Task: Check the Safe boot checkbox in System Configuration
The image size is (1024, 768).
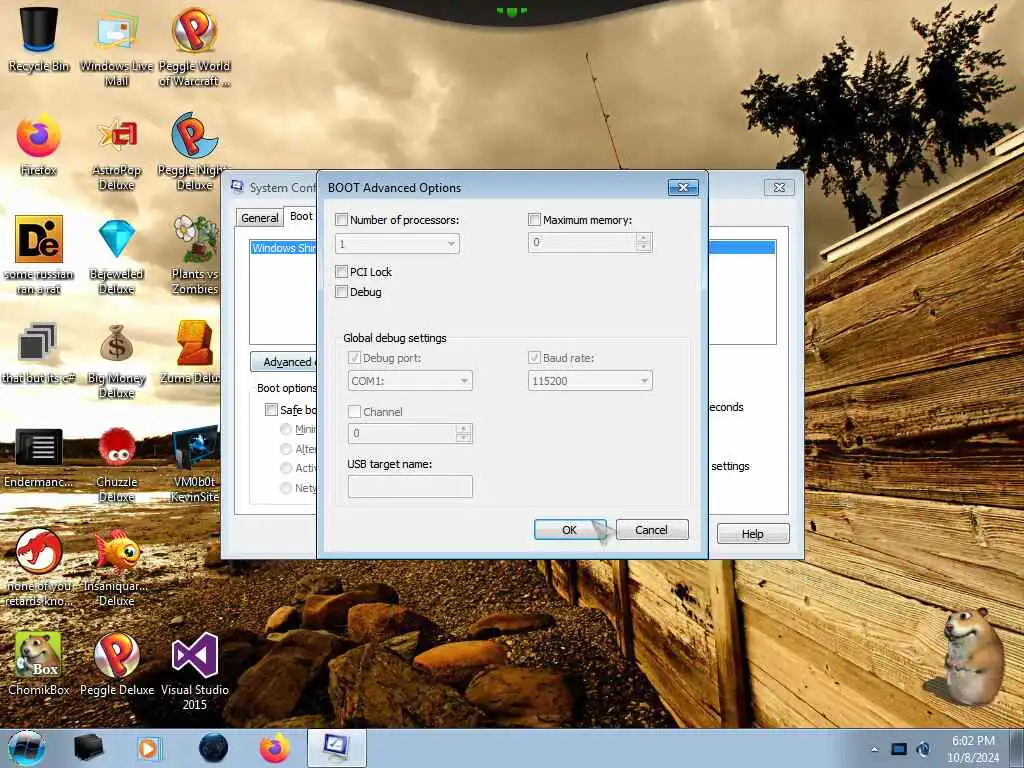Action: [x=271, y=409]
